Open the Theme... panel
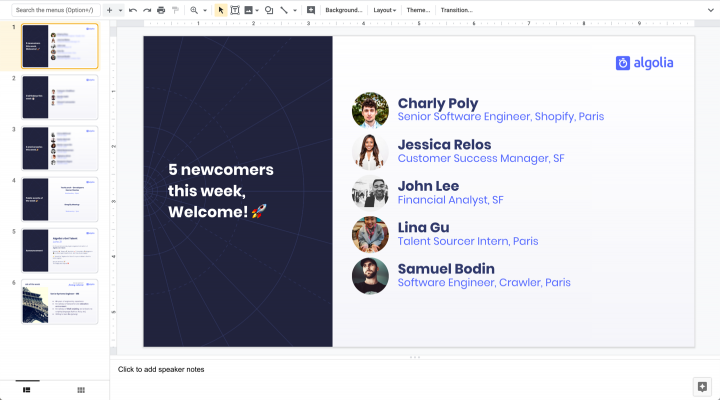This screenshot has height=400, width=720. pyautogui.click(x=418, y=10)
